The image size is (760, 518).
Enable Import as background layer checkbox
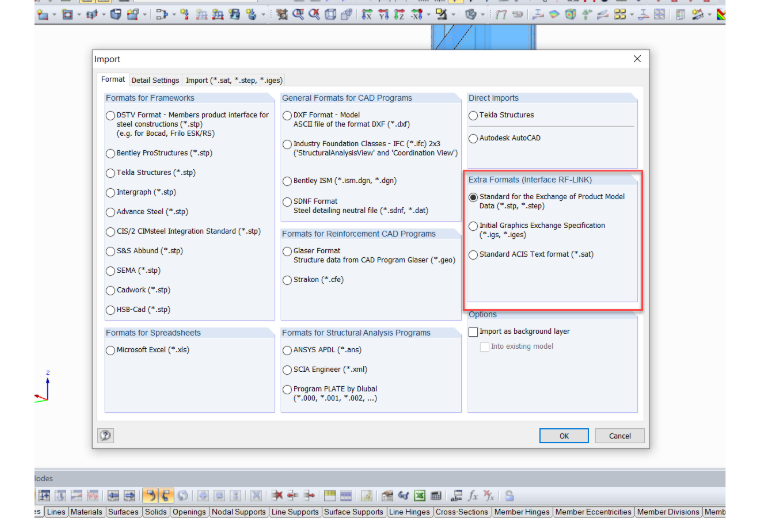click(x=473, y=331)
